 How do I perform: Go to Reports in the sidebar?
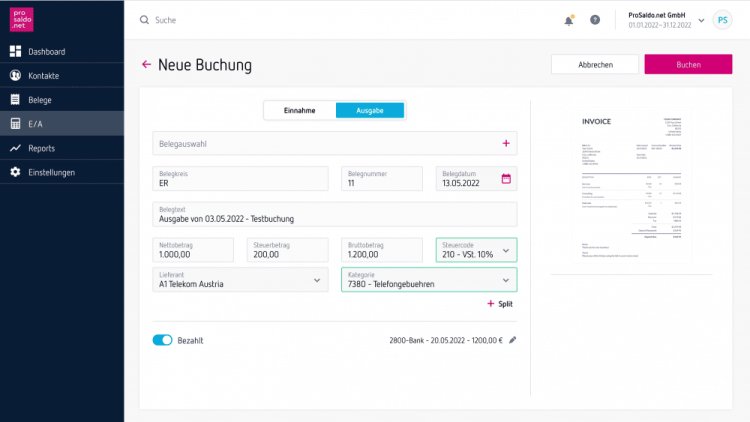point(41,148)
